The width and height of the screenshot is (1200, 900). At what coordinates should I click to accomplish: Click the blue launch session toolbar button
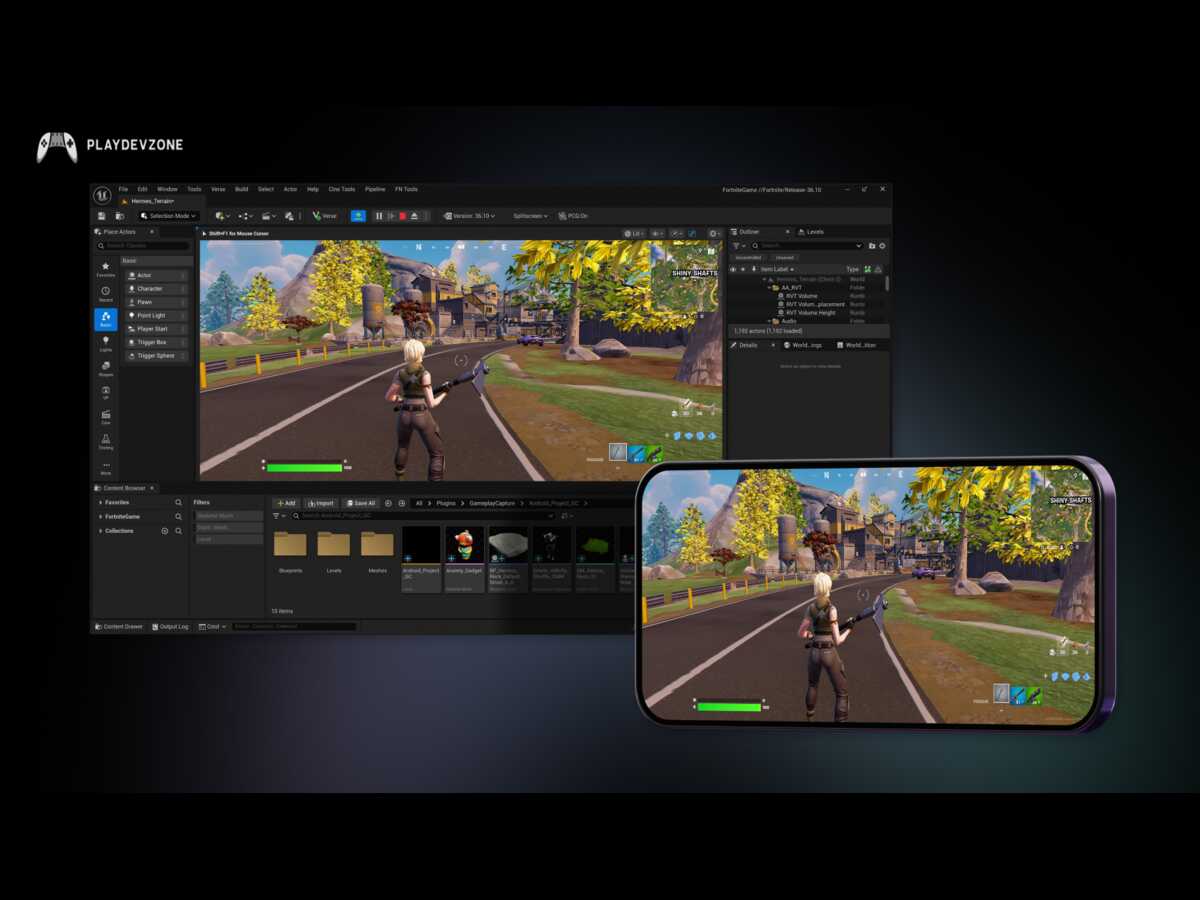(x=358, y=216)
